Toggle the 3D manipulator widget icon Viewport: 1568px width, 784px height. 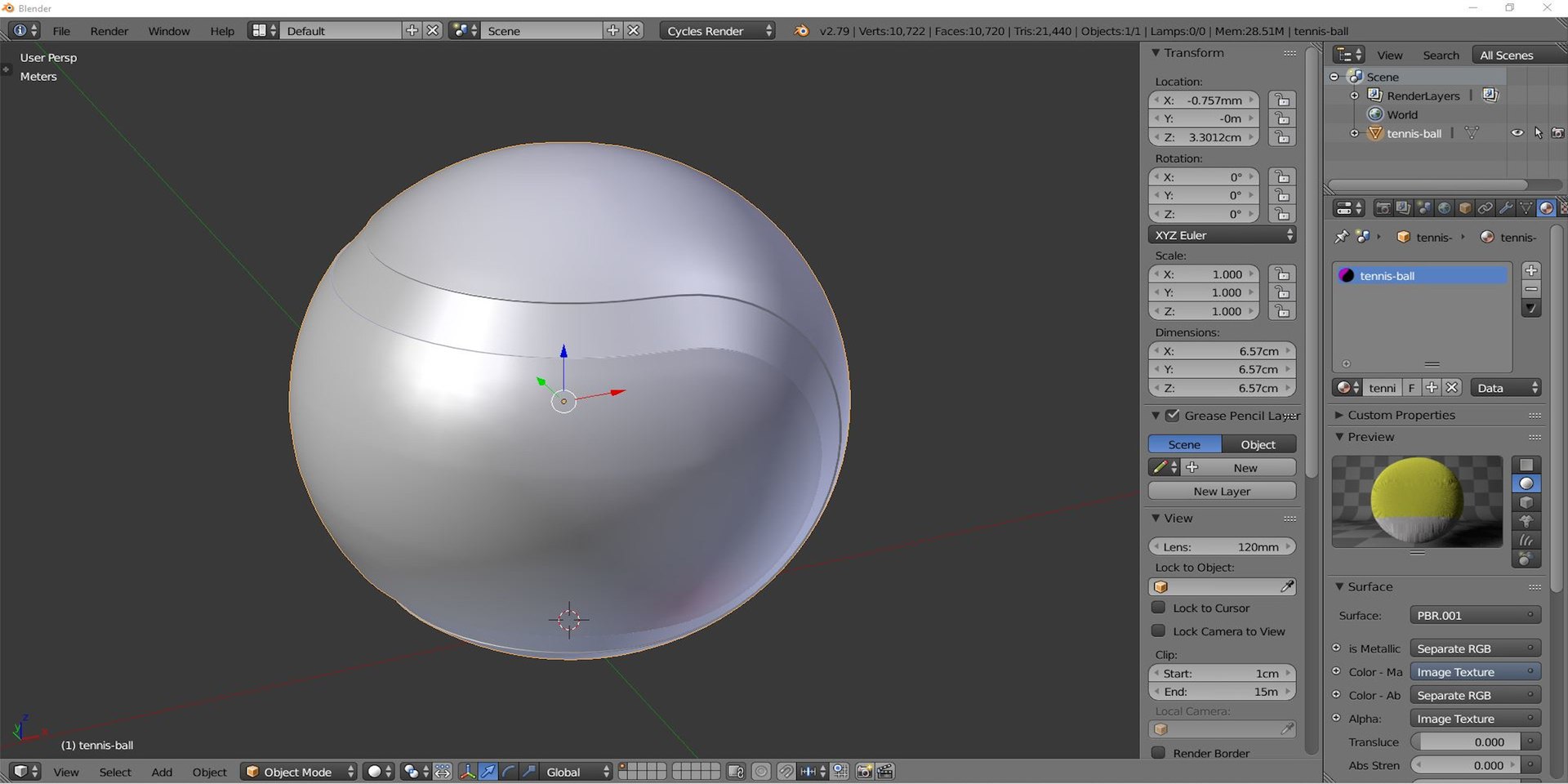(467, 772)
